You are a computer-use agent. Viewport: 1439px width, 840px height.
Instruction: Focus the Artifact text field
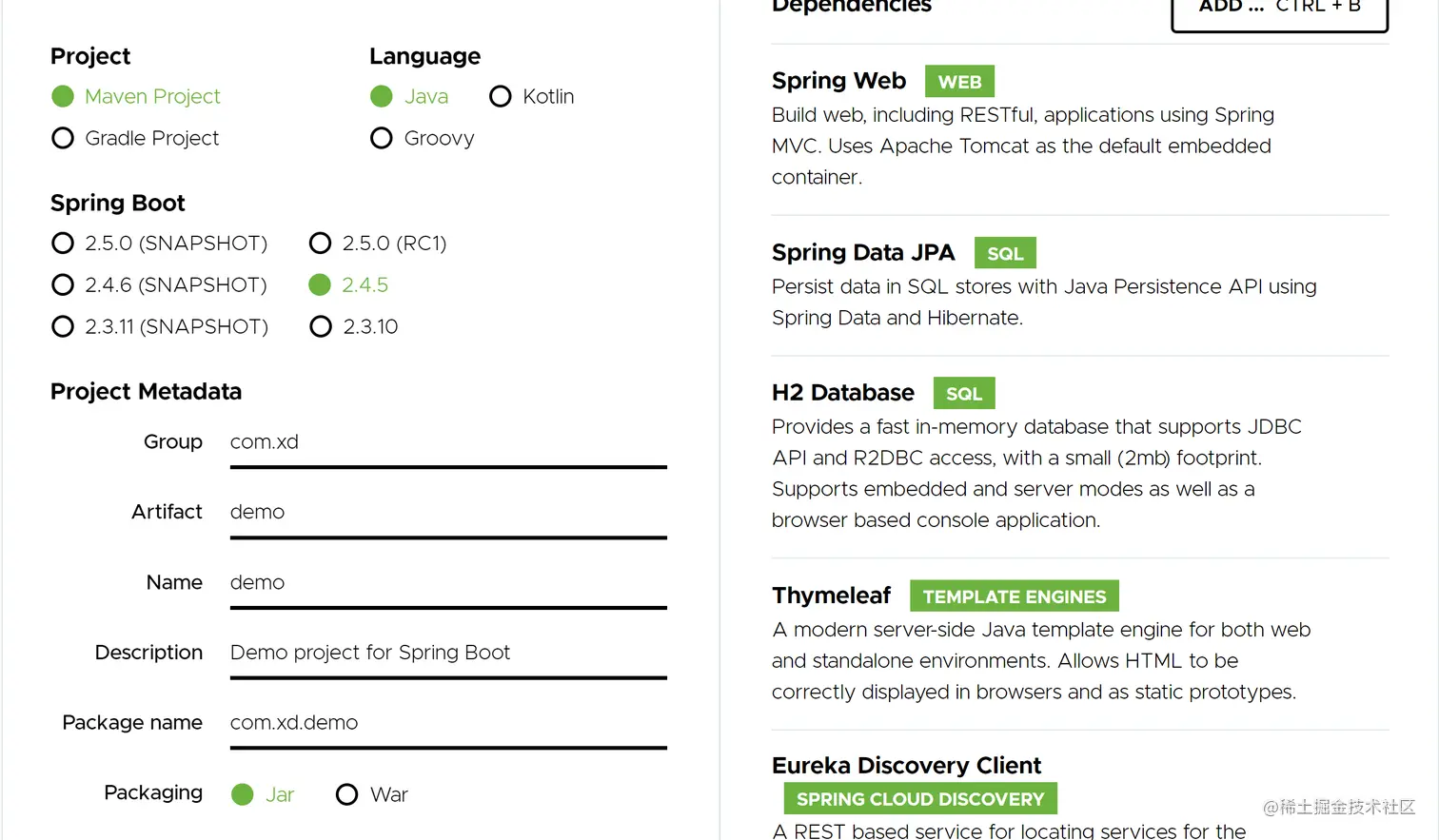click(x=447, y=513)
